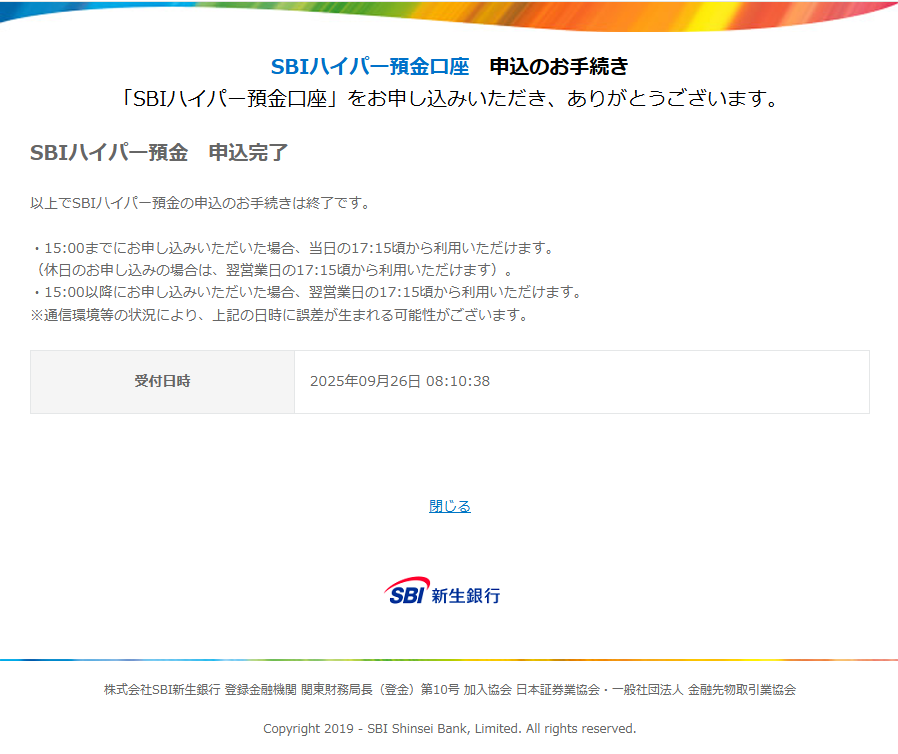Select the 受付日時 label cell

click(x=163, y=381)
